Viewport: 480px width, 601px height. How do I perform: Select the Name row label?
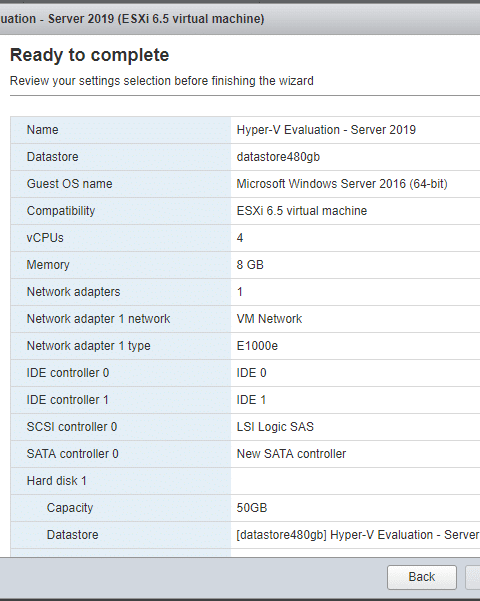[43, 130]
